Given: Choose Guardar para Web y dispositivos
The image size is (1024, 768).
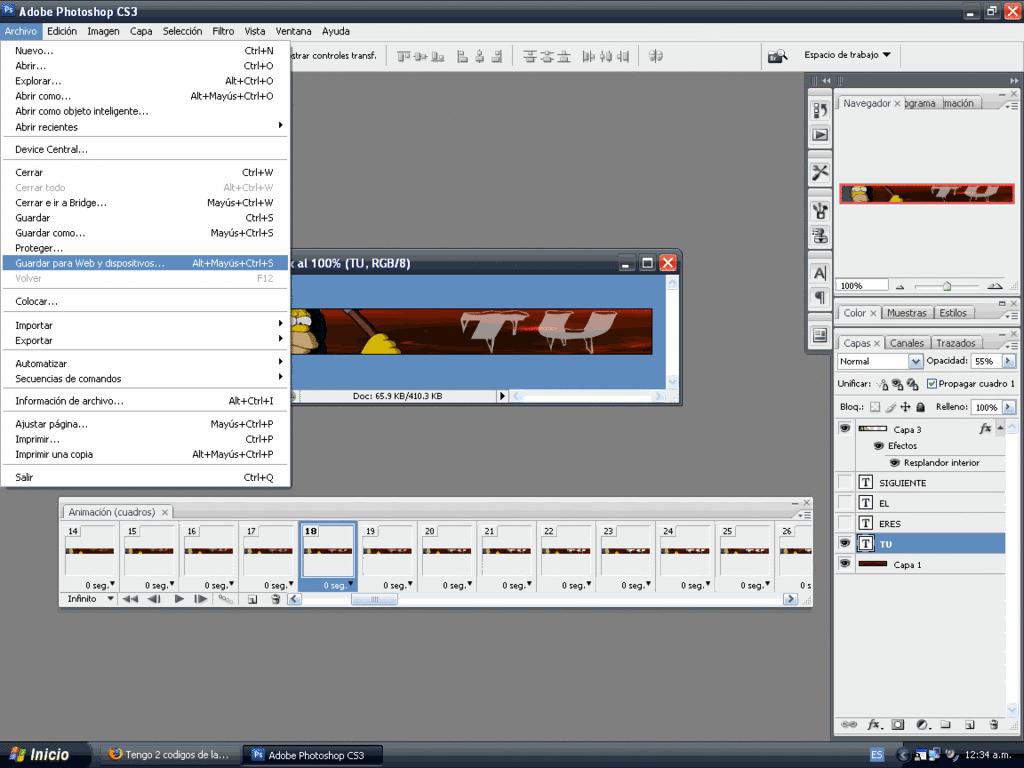Looking at the screenshot, I should [x=90, y=263].
